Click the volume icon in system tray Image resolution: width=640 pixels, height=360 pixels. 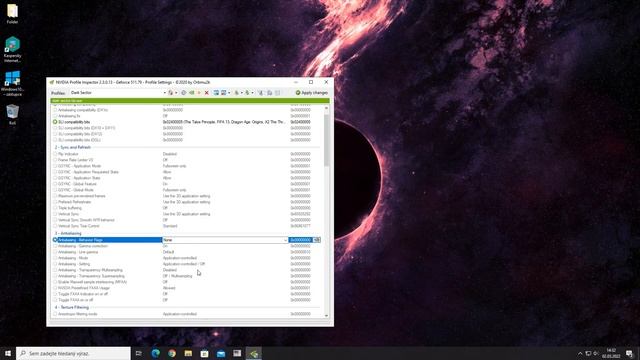click(596, 353)
